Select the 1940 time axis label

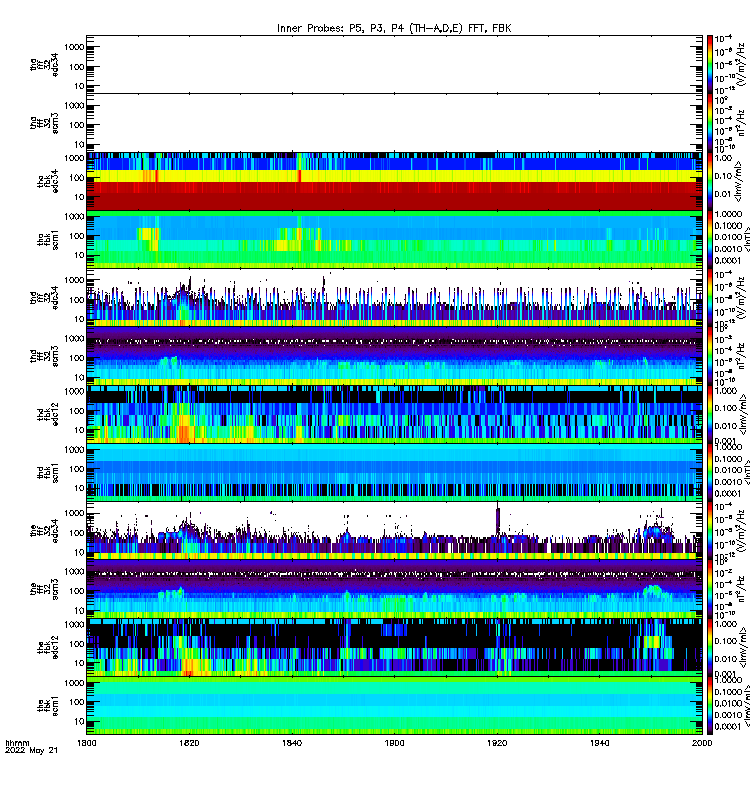599,743
